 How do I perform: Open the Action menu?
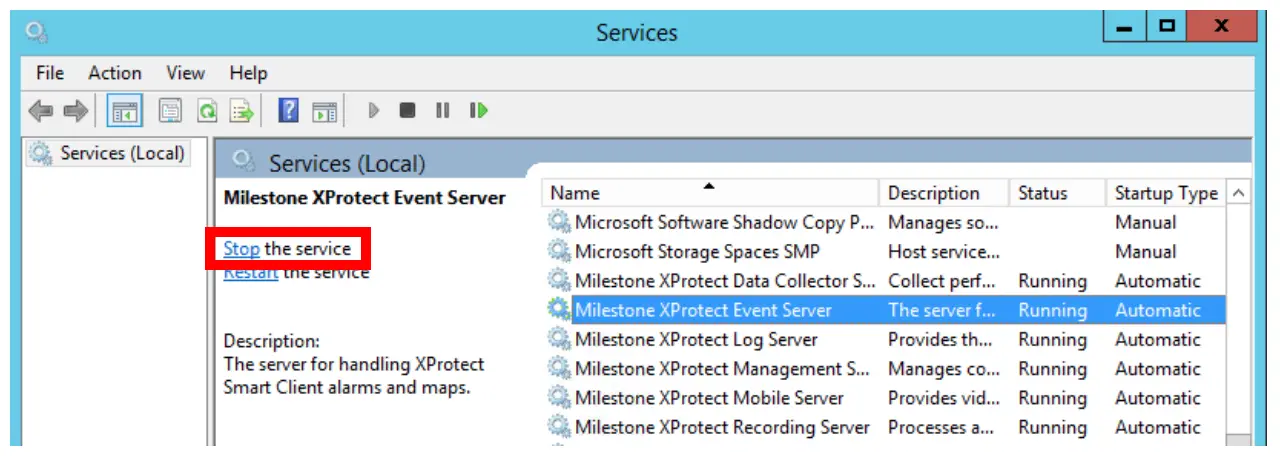[114, 73]
